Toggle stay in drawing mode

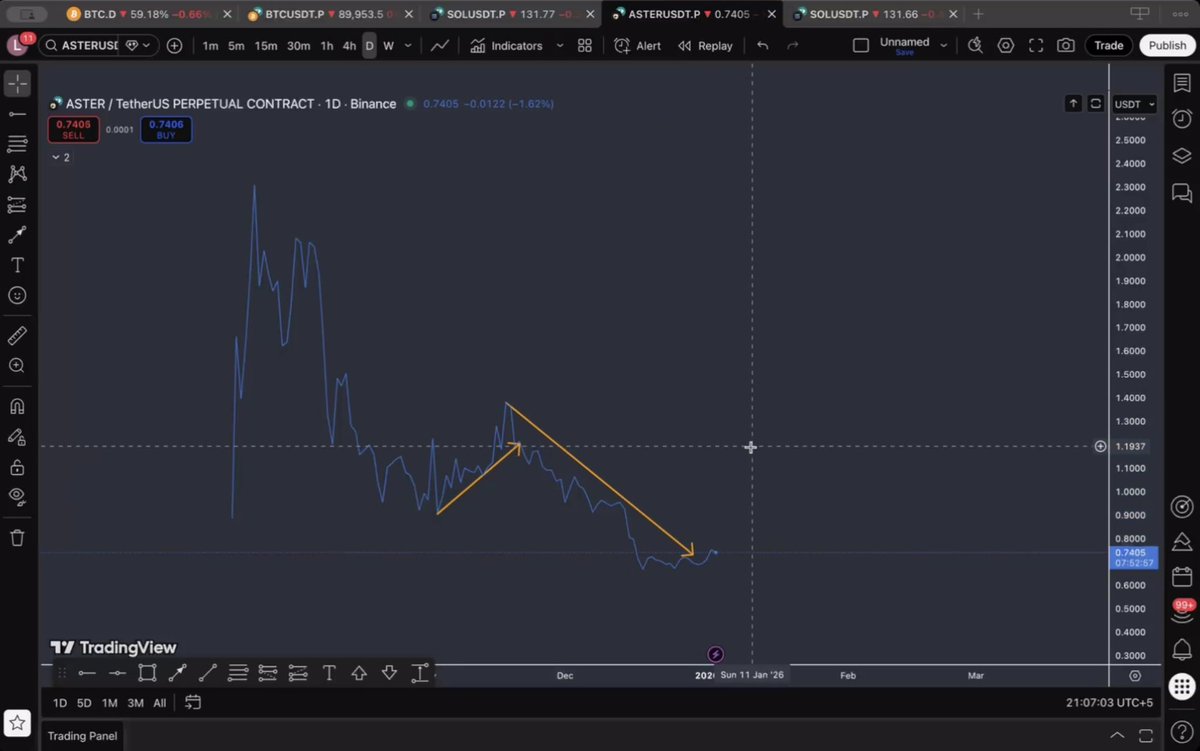[x=17, y=437]
